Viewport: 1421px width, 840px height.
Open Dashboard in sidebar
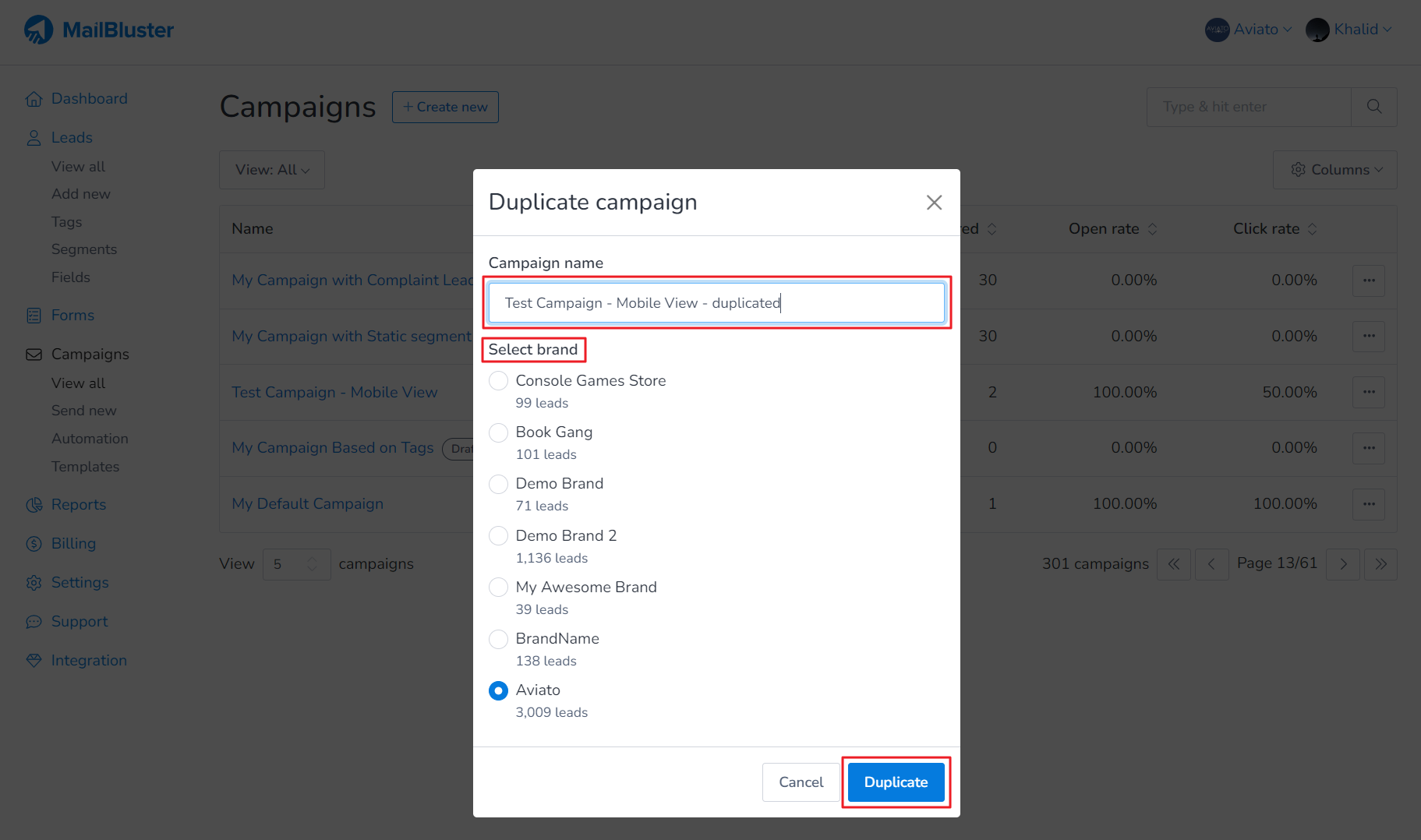click(90, 99)
